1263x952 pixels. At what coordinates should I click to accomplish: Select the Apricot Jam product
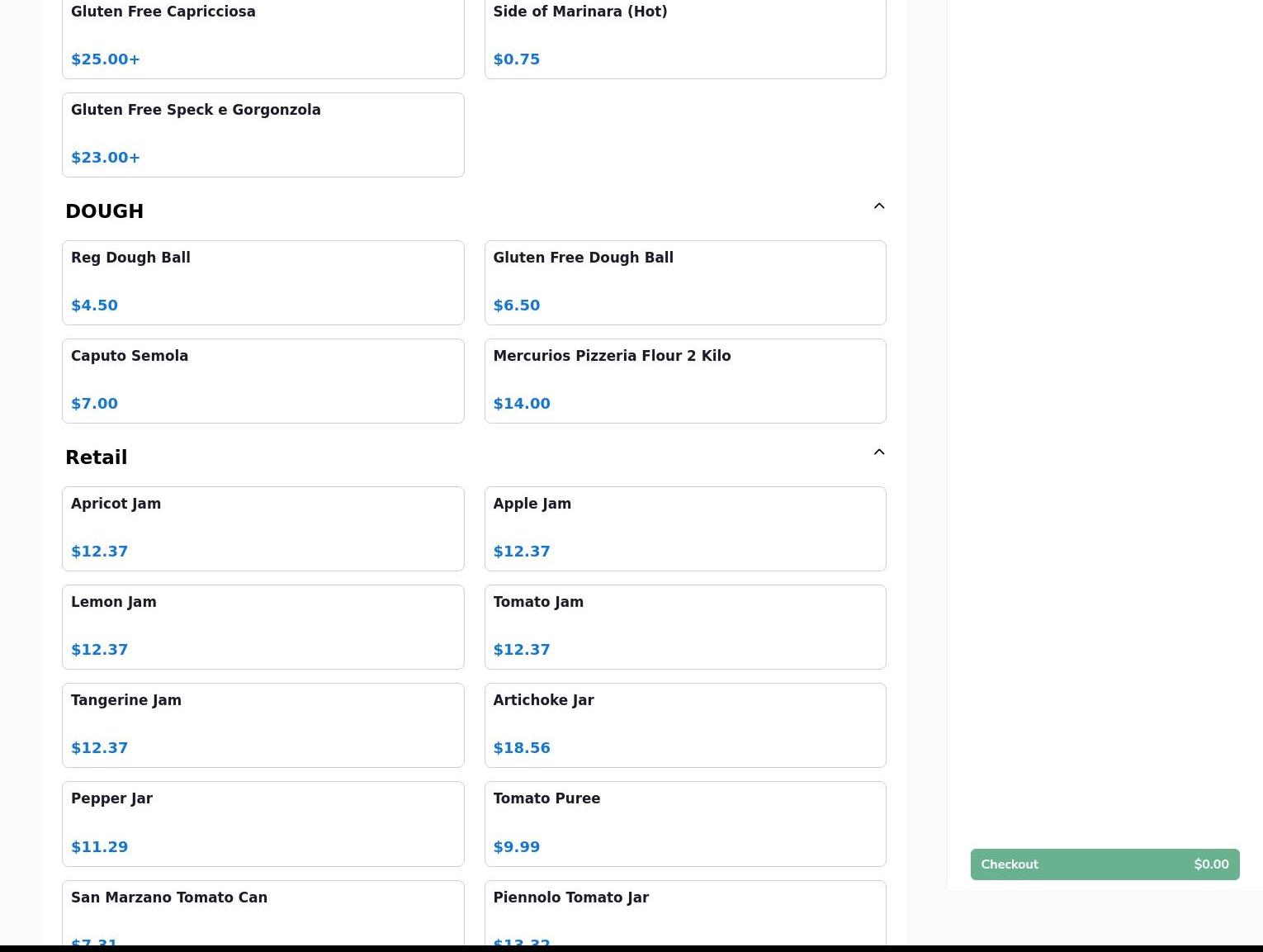[263, 528]
